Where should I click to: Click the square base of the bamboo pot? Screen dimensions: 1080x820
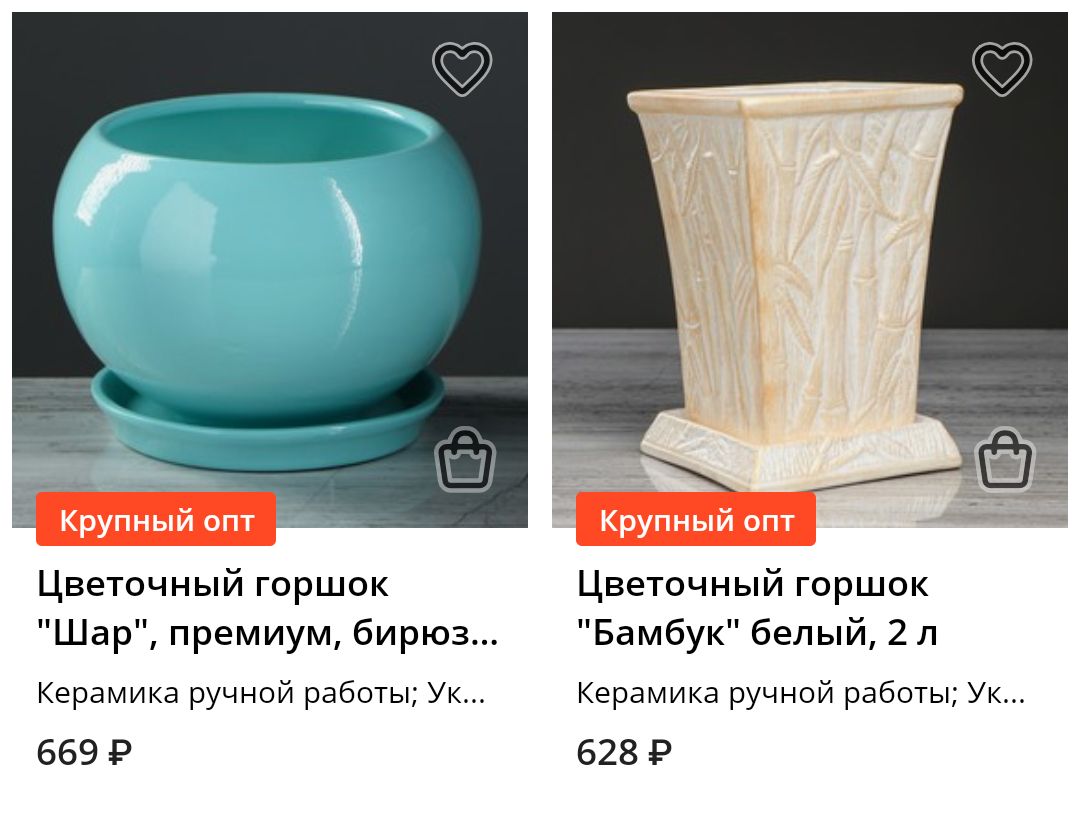coord(799,451)
